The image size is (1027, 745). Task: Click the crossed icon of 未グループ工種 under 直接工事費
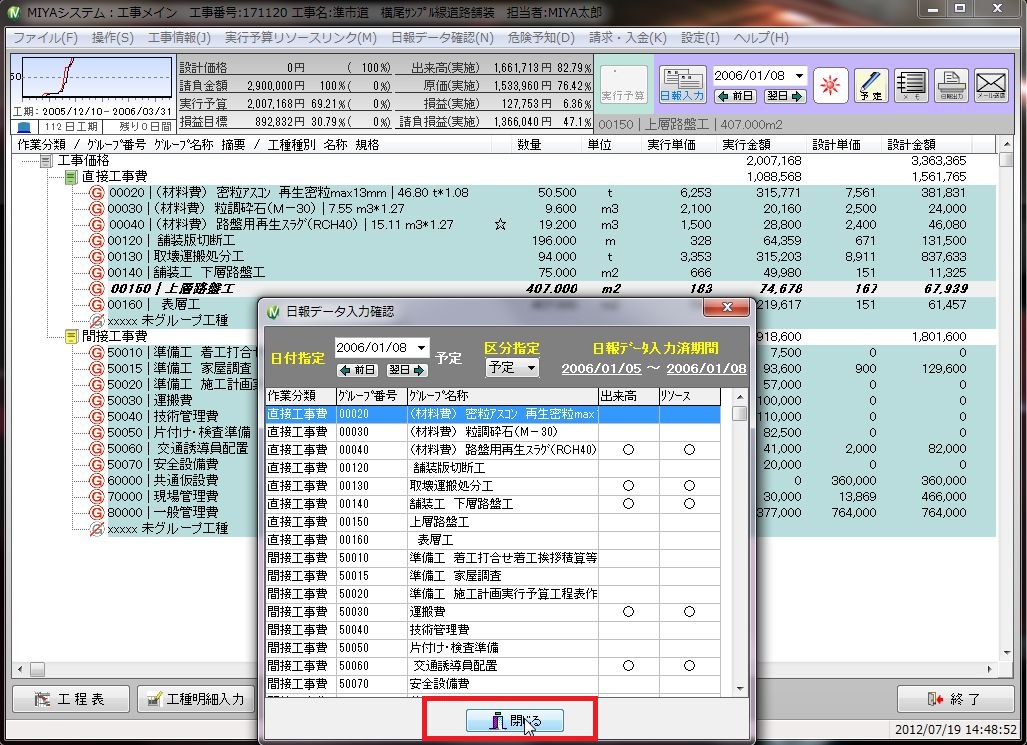coord(96,320)
